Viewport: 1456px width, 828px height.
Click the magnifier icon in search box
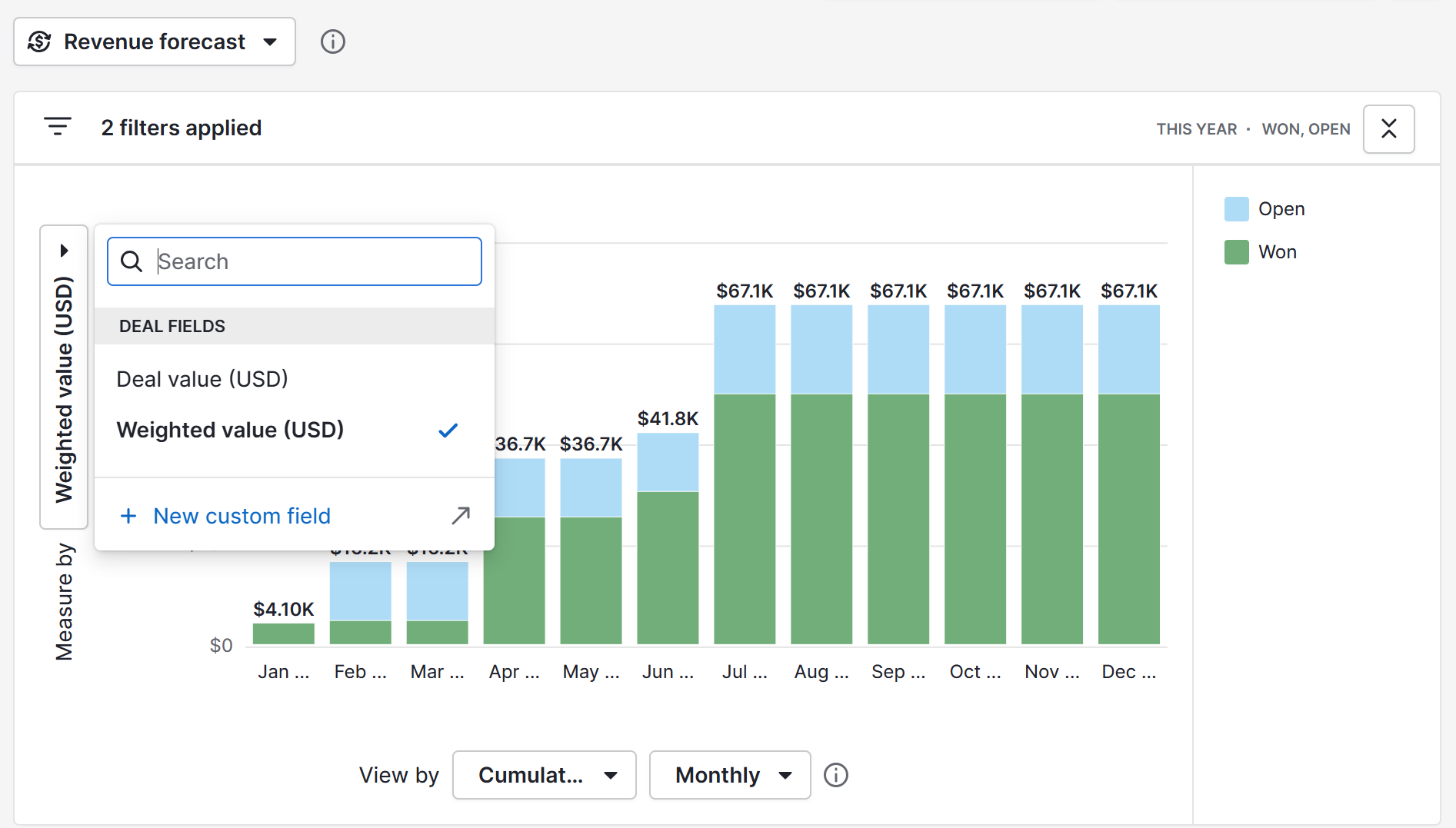point(132,261)
